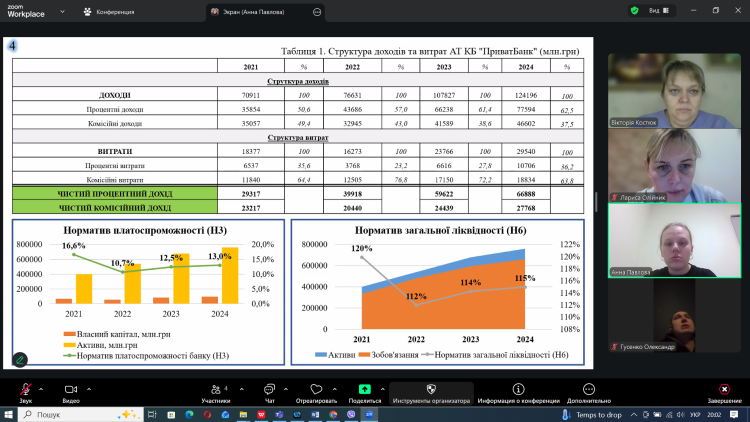Click the volume icon in system tray

[x=681, y=415]
